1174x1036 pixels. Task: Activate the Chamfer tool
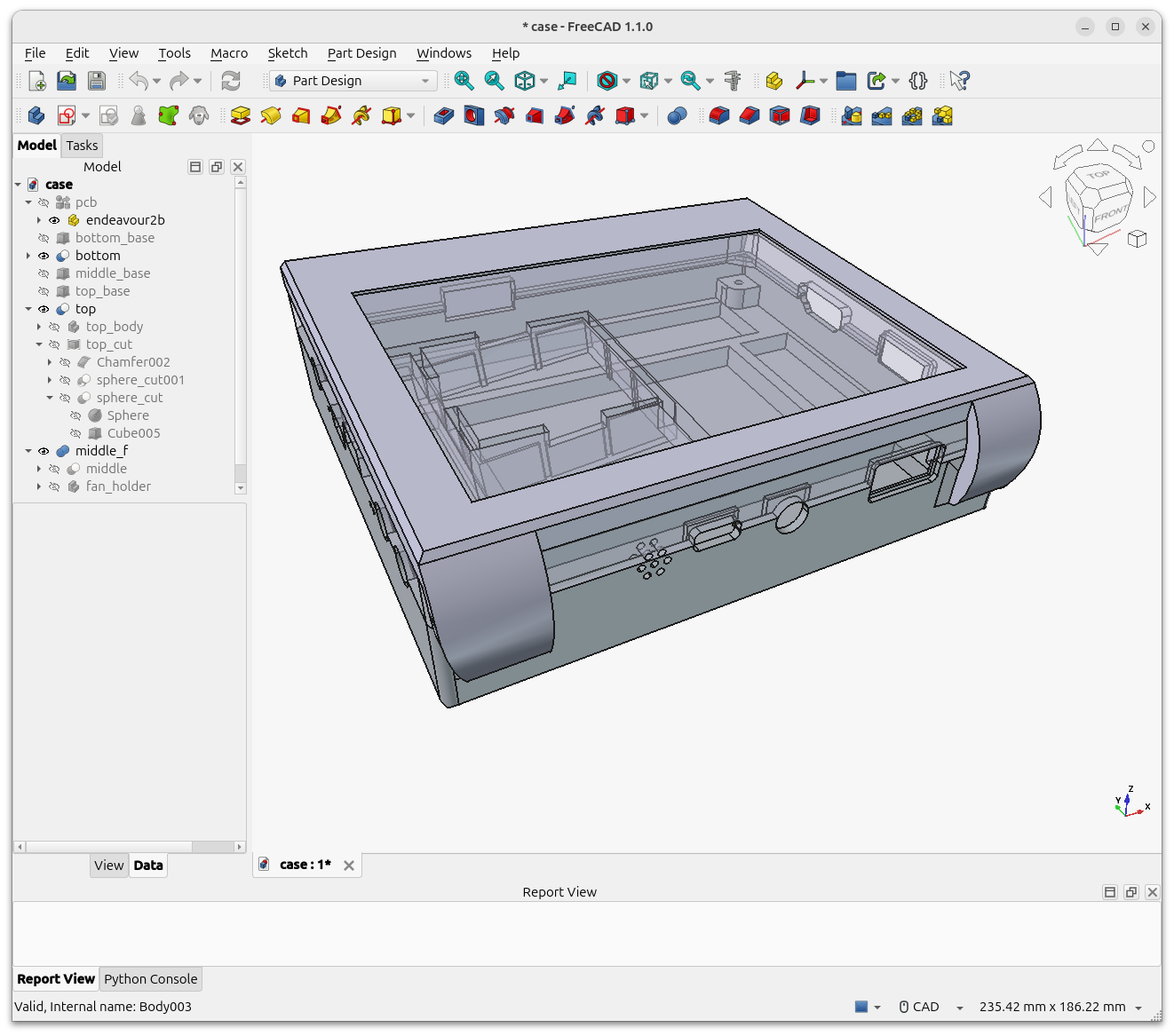coord(750,115)
